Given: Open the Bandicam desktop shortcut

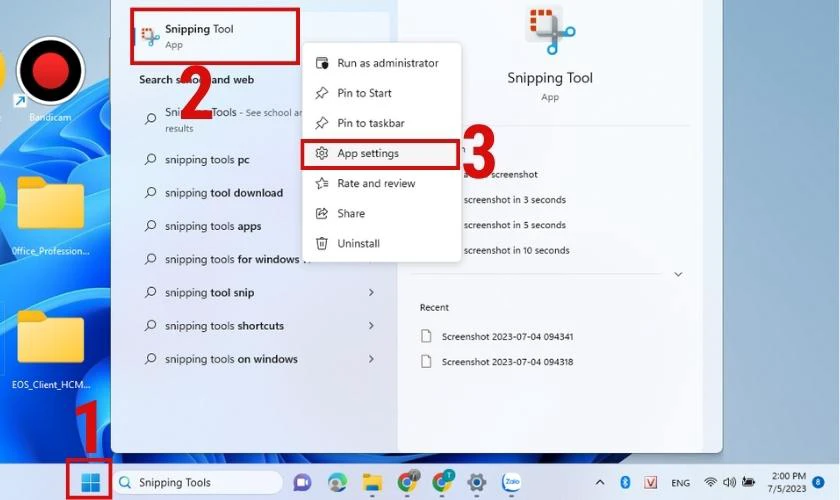Looking at the screenshot, I should coord(50,79).
